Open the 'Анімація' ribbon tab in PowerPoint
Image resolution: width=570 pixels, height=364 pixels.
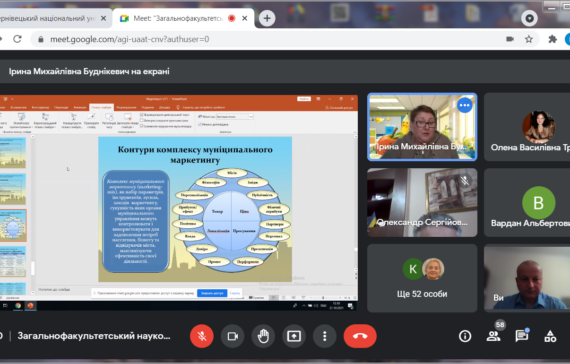pos(80,107)
